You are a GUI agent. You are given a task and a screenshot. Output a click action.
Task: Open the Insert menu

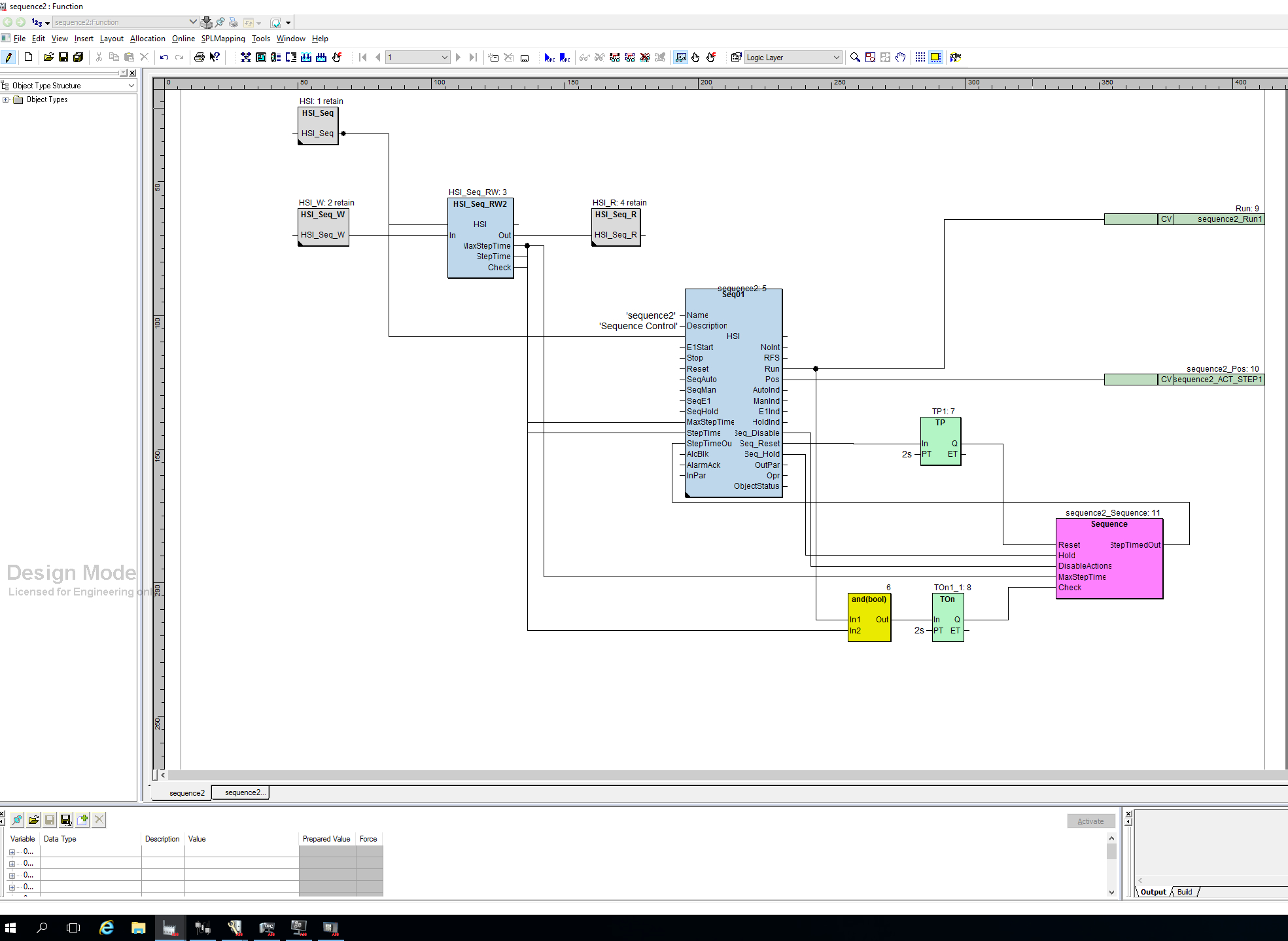click(x=84, y=39)
